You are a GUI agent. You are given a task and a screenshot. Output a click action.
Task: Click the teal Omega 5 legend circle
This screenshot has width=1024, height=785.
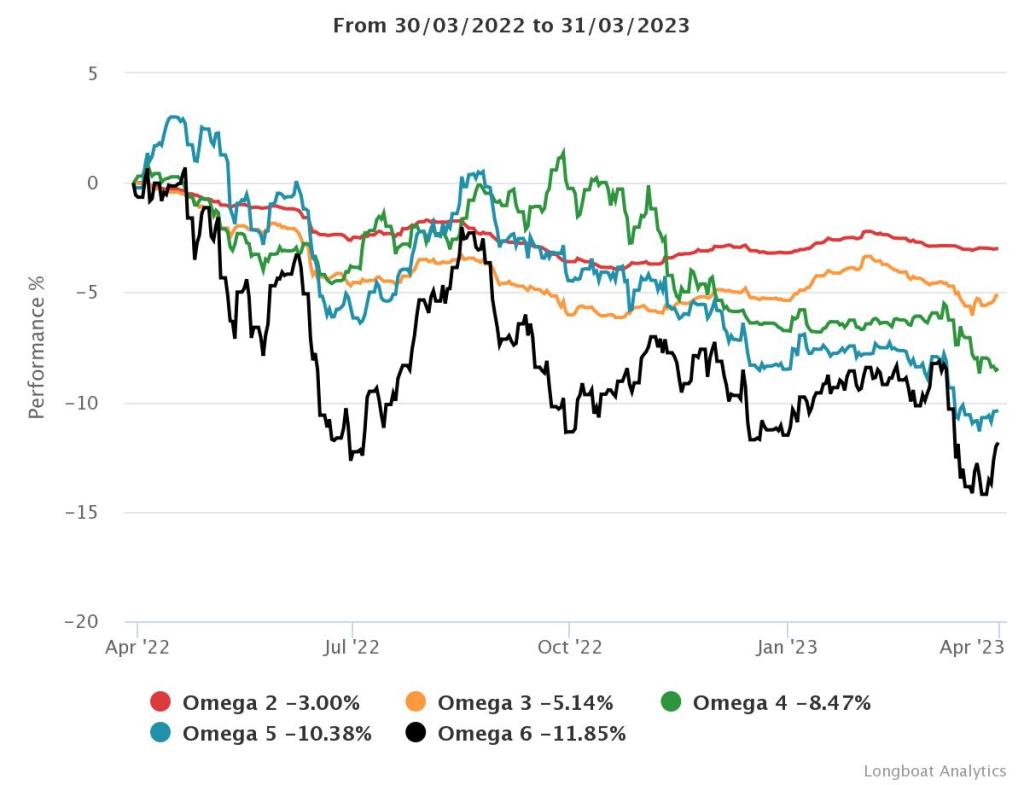coord(162,734)
